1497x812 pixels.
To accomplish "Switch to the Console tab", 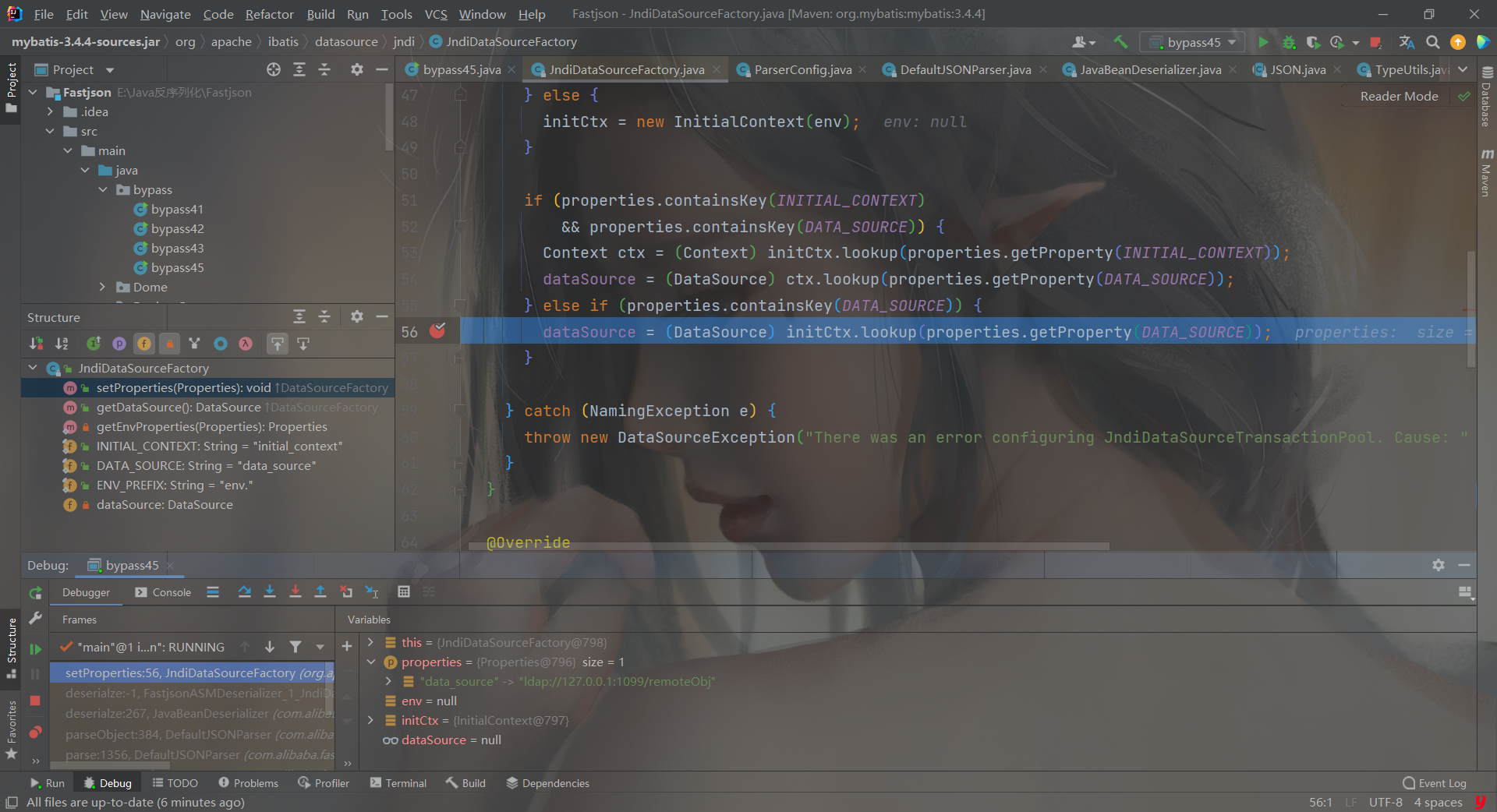I will pos(163,592).
